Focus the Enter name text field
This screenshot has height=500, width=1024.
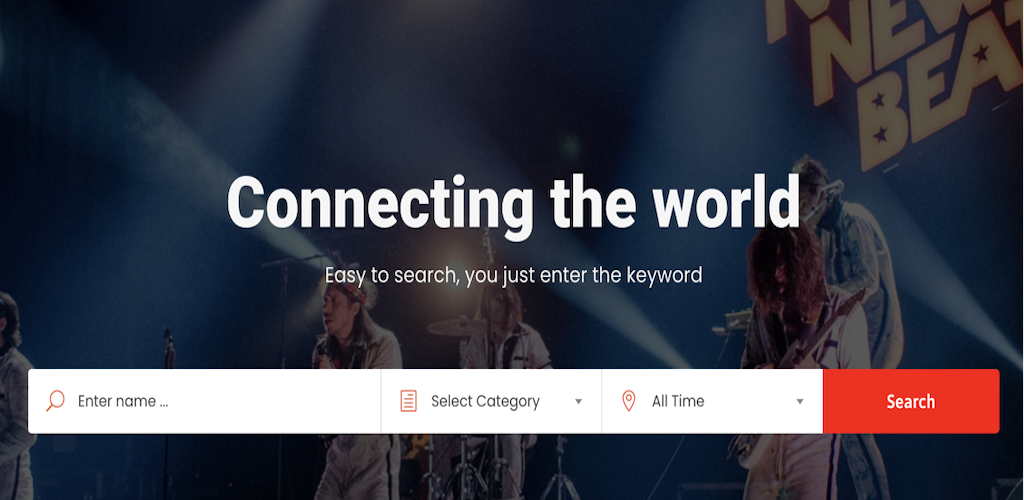[x=222, y=401]
